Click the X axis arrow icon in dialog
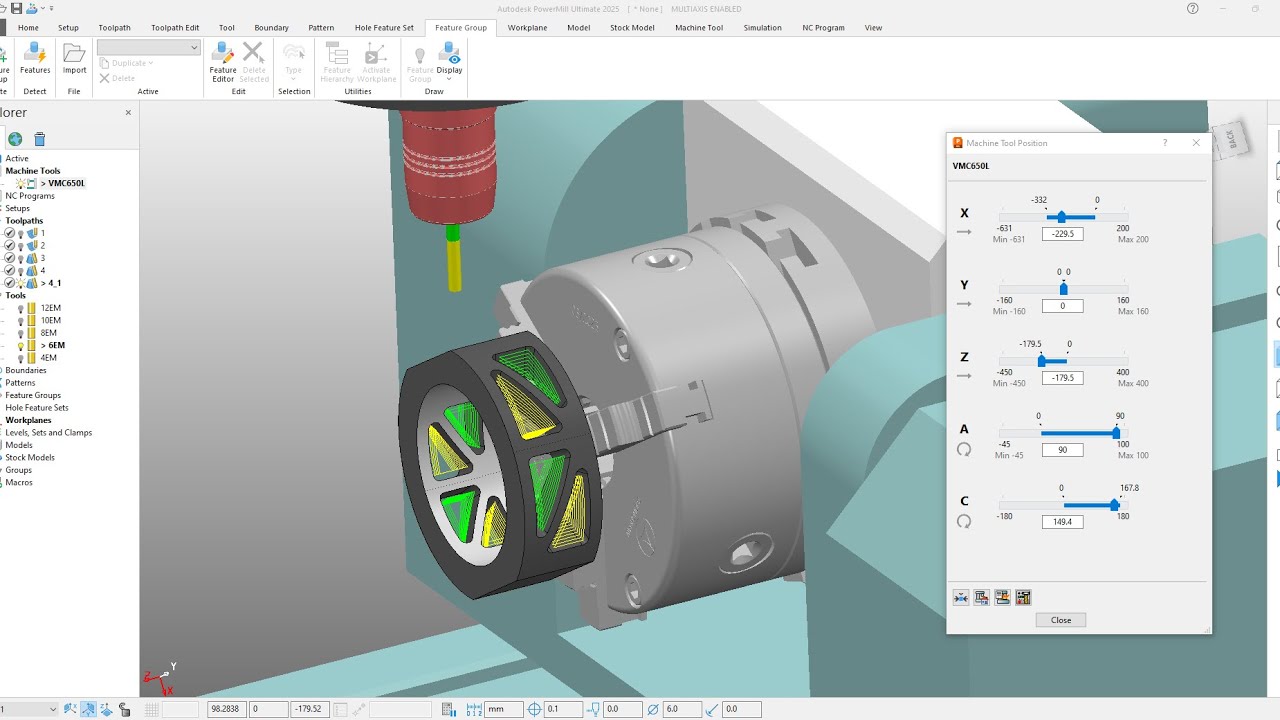Viewport: 1280px width, 720px height. [x=964, y=232]
